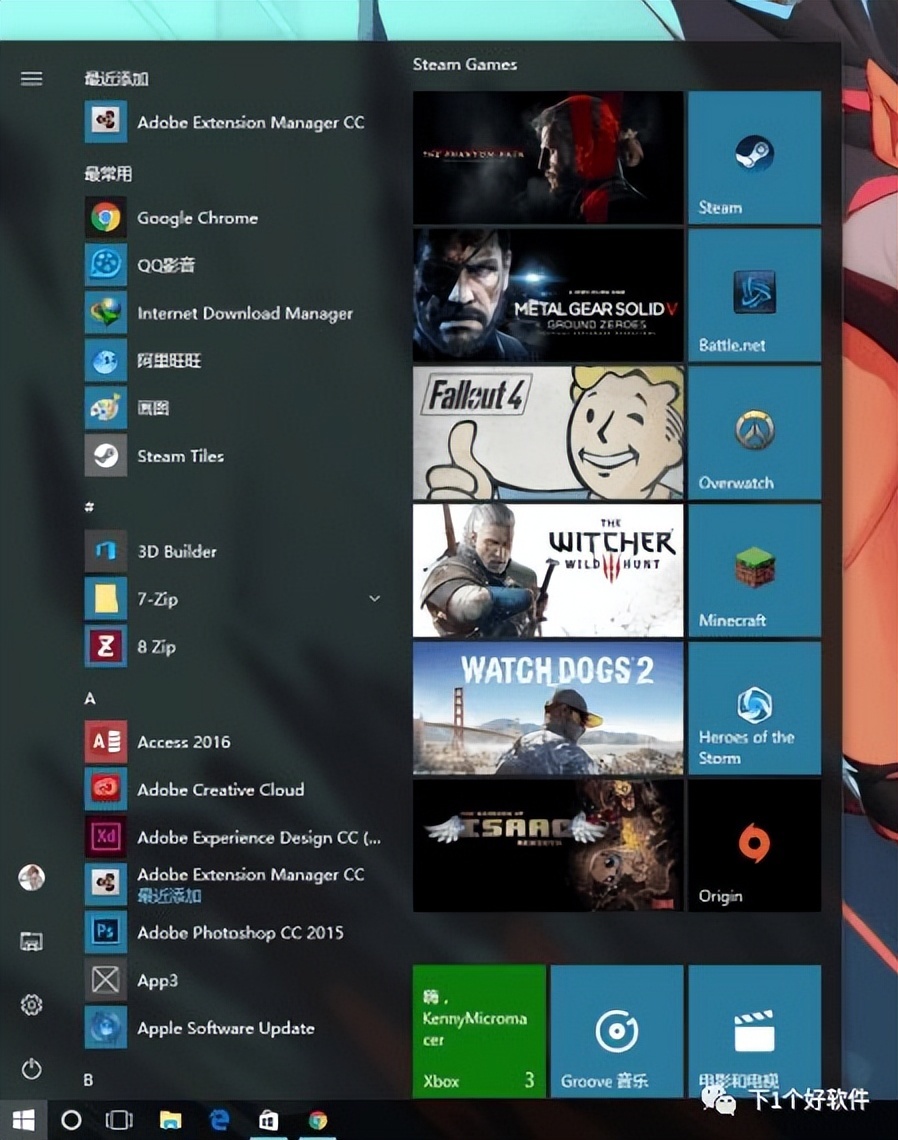Launch the Watch Dogs 2 tile
898x1140 pixels.
pos(548,708)
